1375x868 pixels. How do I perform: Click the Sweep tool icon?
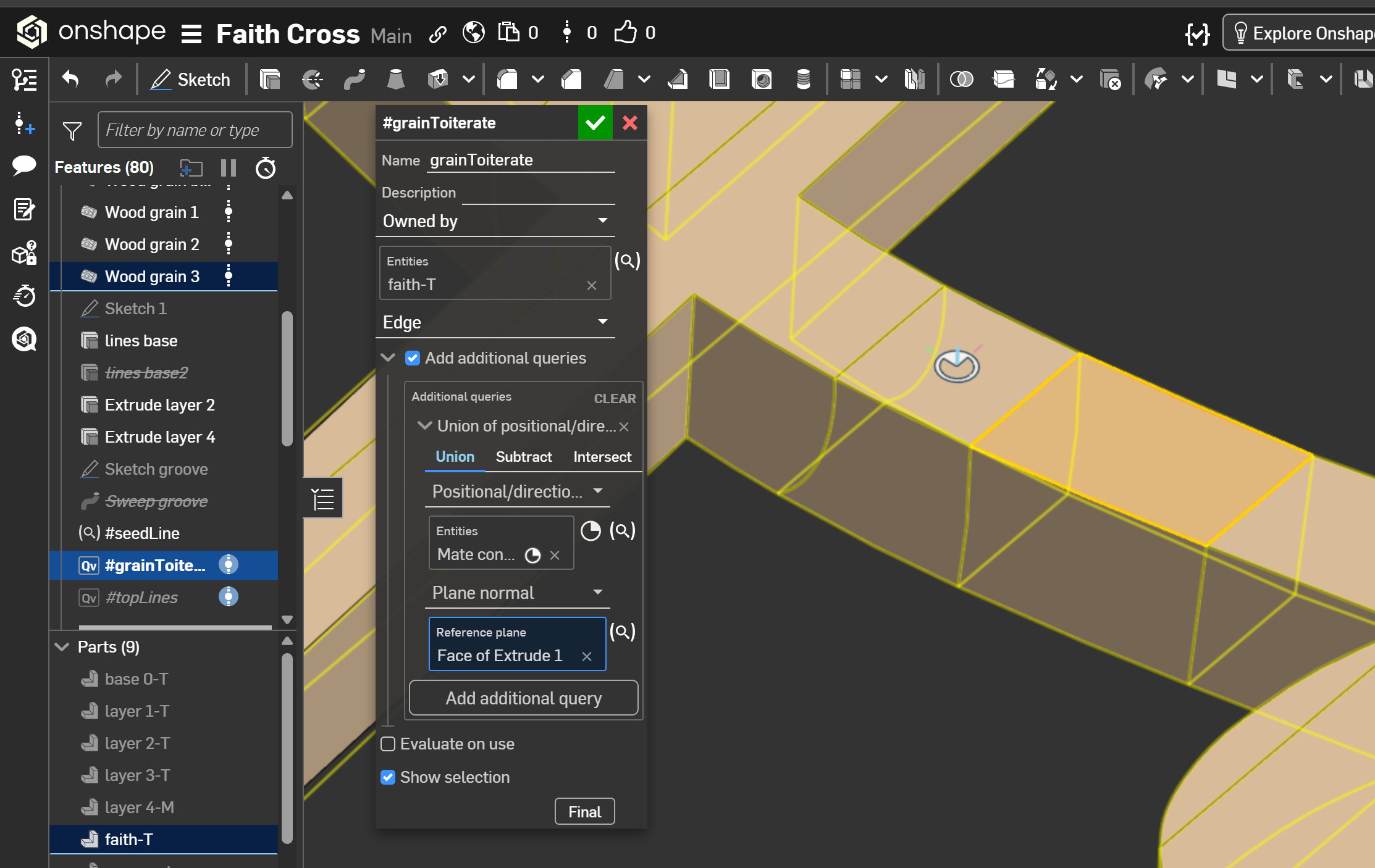coord(355,80)
